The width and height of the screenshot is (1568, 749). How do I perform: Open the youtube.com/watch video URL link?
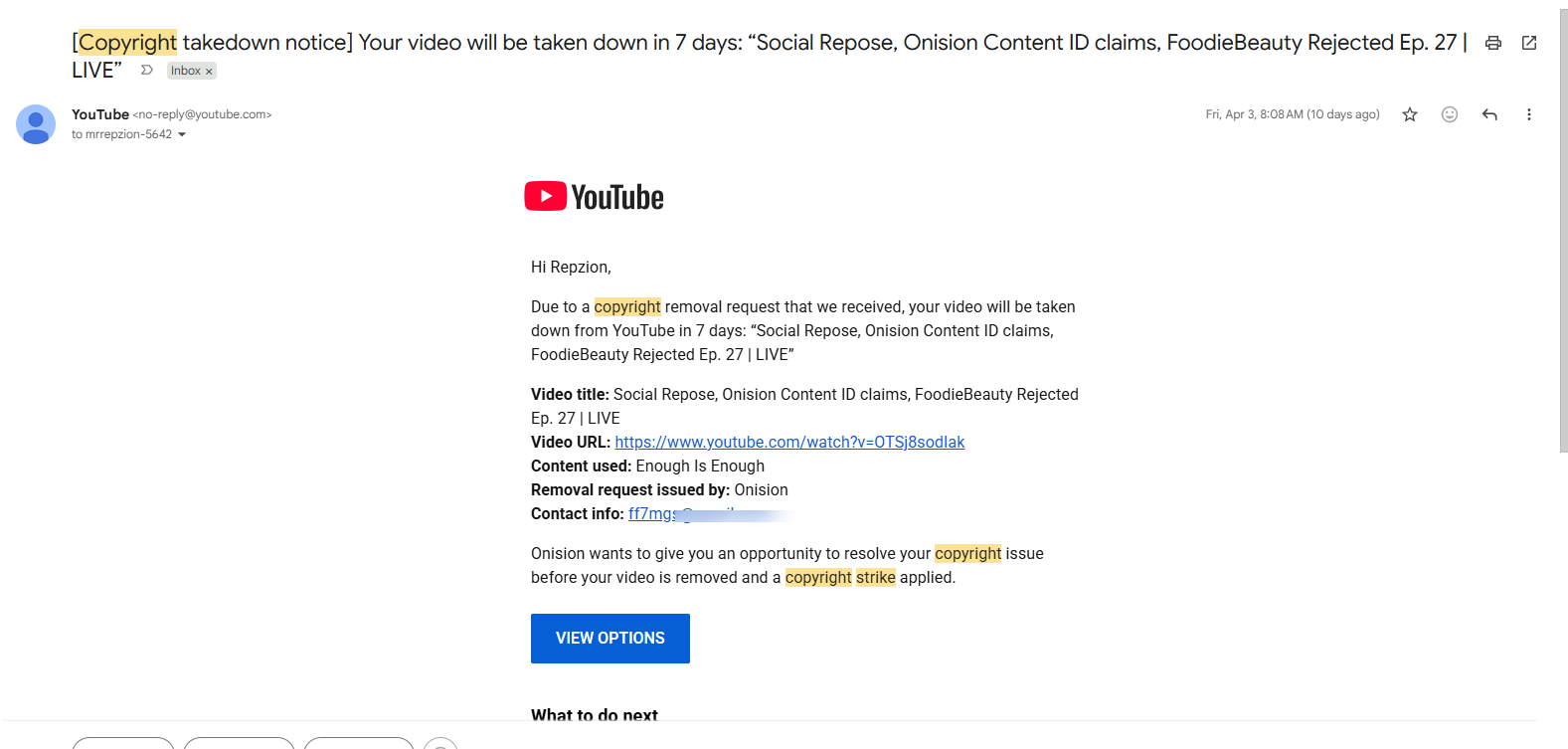[x=789, y=443]
